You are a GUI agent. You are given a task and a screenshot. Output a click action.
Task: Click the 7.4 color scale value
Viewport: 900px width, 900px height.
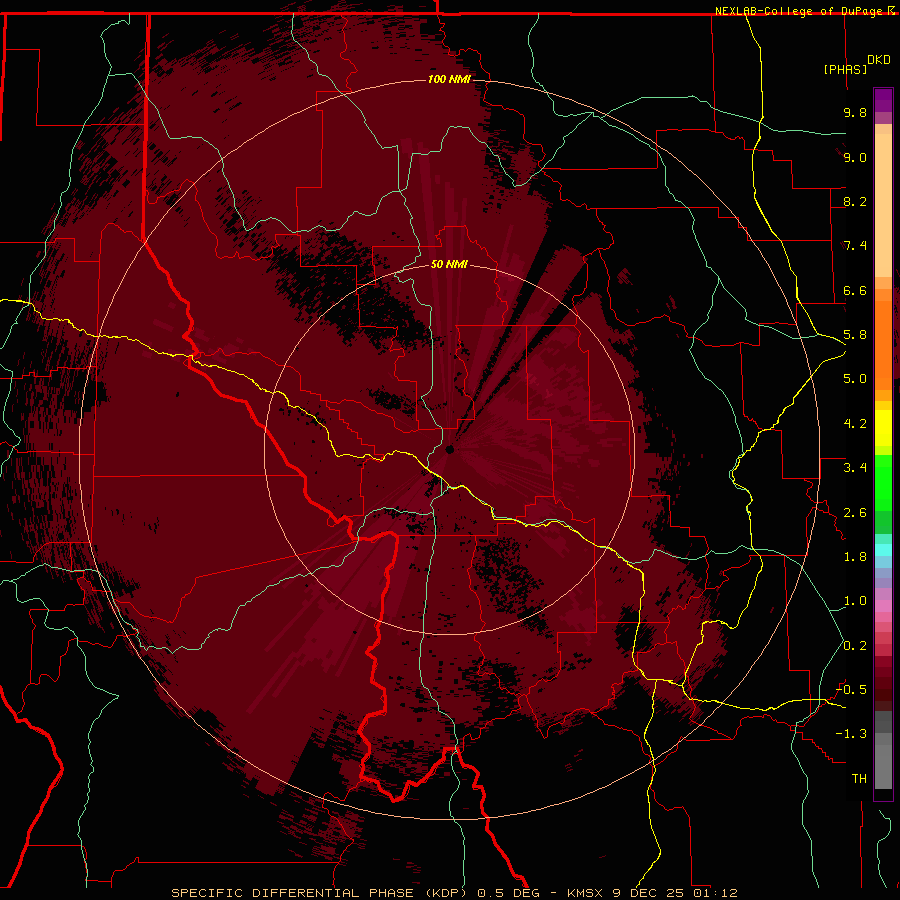(855, 246)
